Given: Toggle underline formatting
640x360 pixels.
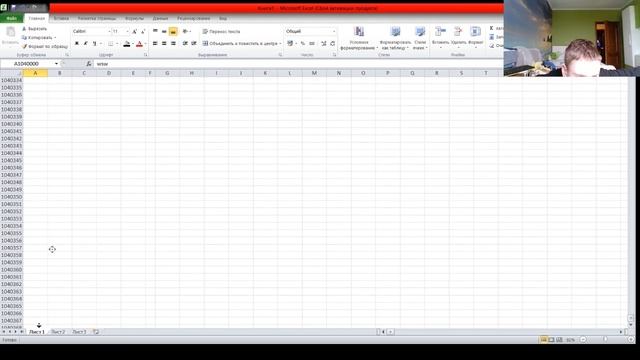Looking at the screenshot, I should [x=94, y=44].
